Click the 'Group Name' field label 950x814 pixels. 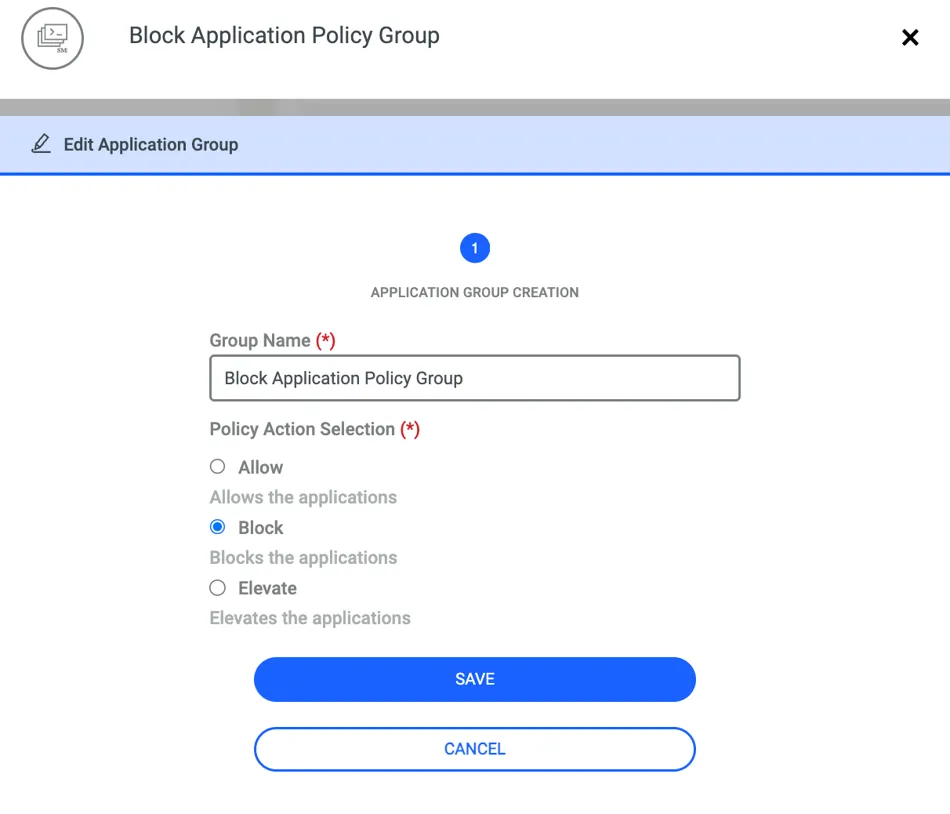pos(260,340)
